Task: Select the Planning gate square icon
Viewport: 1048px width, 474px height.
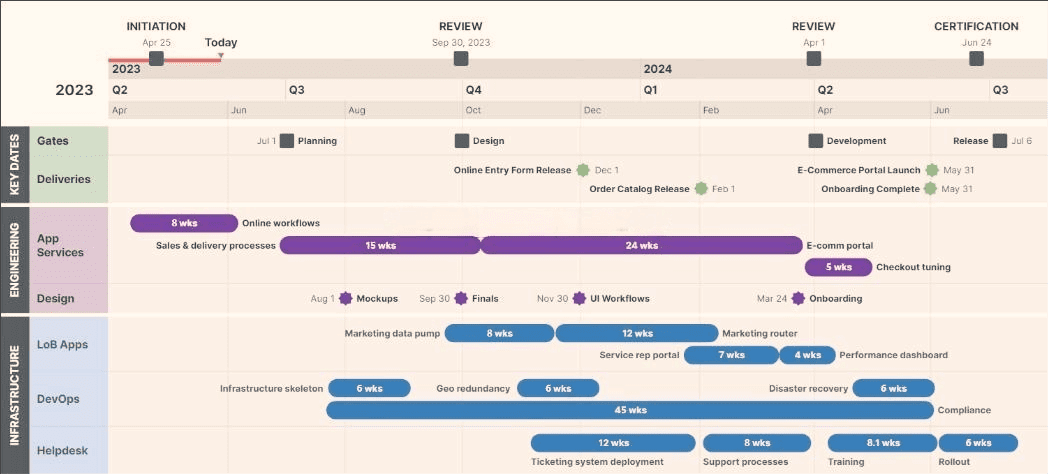Action: pyautogui.click(x=287, y=141)
